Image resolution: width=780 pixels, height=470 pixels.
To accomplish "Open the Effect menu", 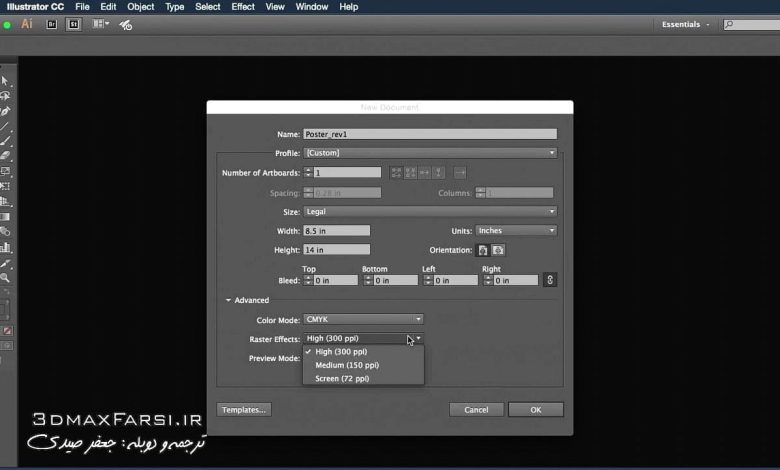I will click(x=243, y=7).
